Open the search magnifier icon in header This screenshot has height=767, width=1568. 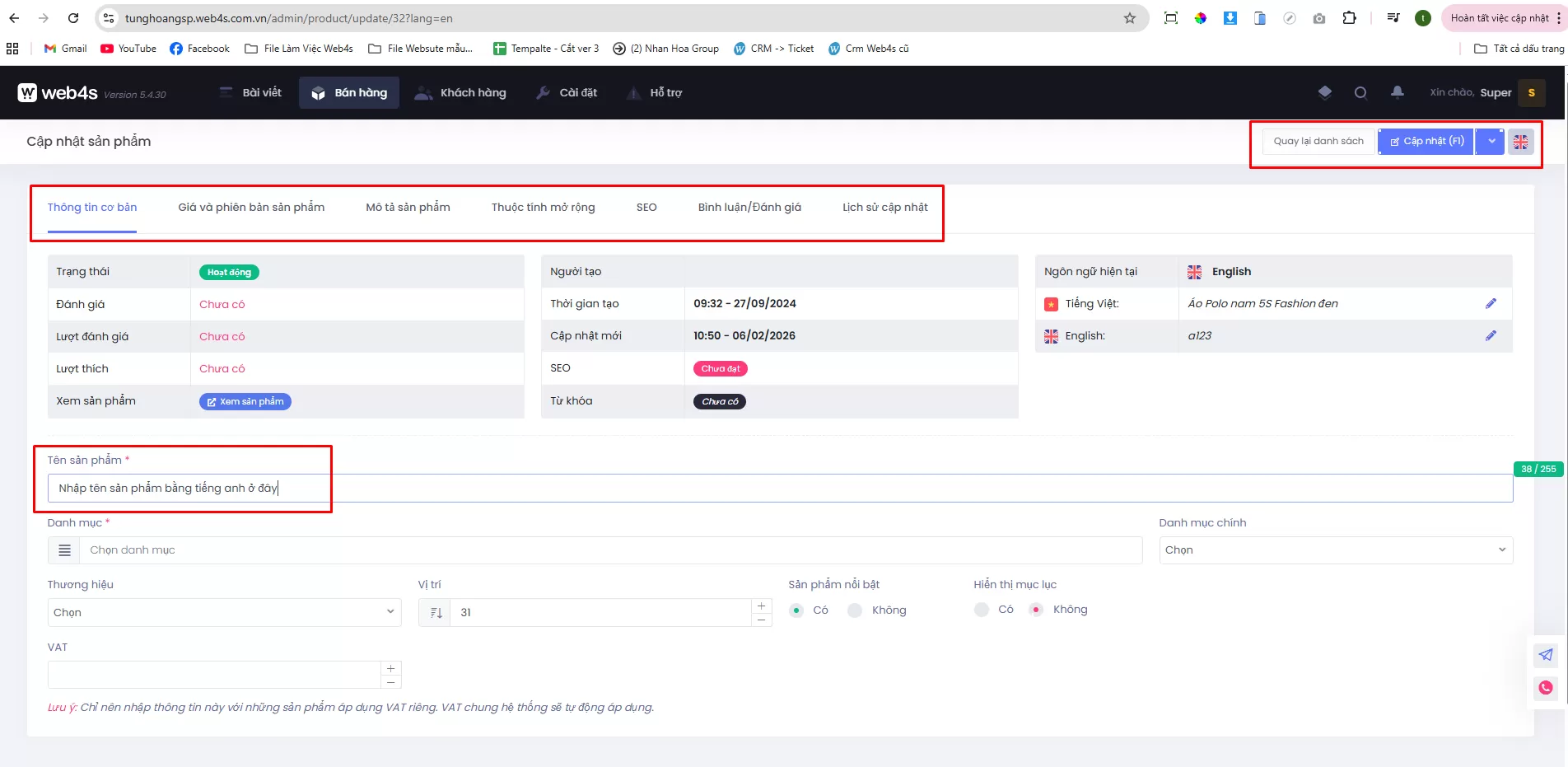pos(1360,93)
